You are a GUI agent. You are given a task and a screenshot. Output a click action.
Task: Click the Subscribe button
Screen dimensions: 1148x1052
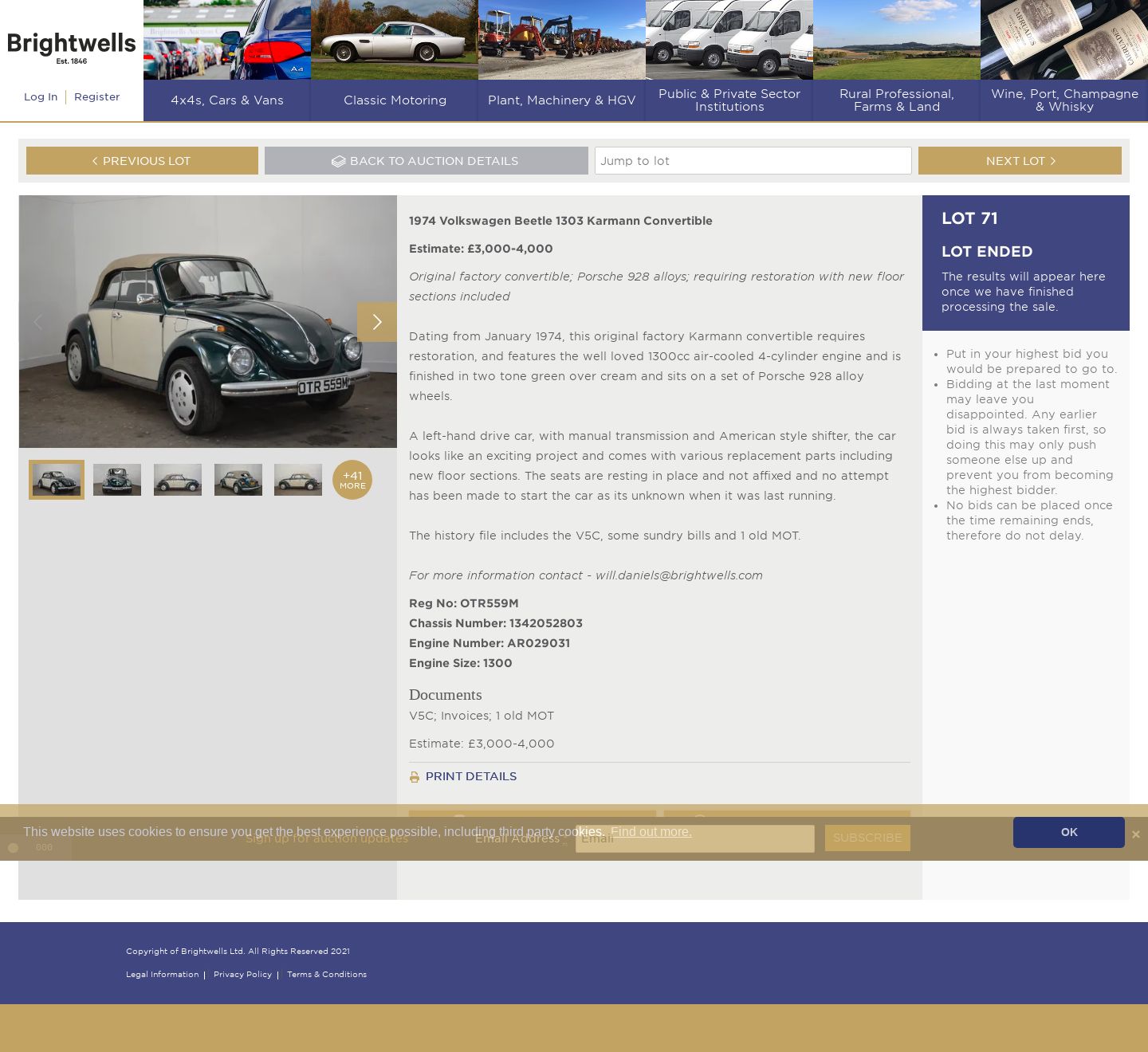click(867, 838)
